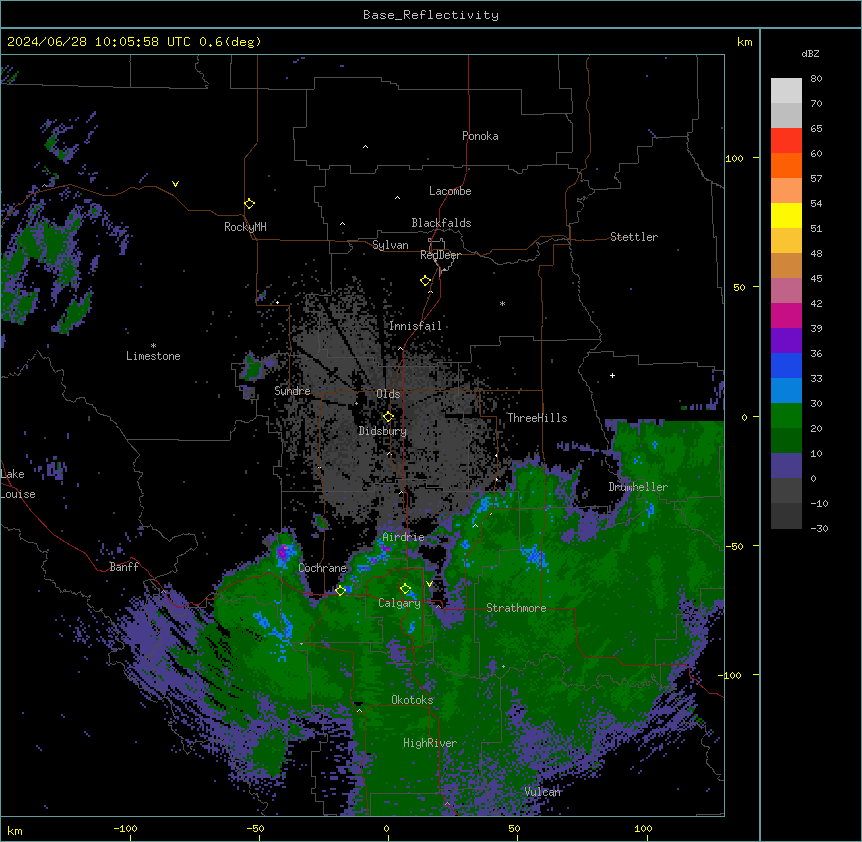Screen dimensions: 862x842
Task: Click the Lake Louise label
Action: [18, 484]
